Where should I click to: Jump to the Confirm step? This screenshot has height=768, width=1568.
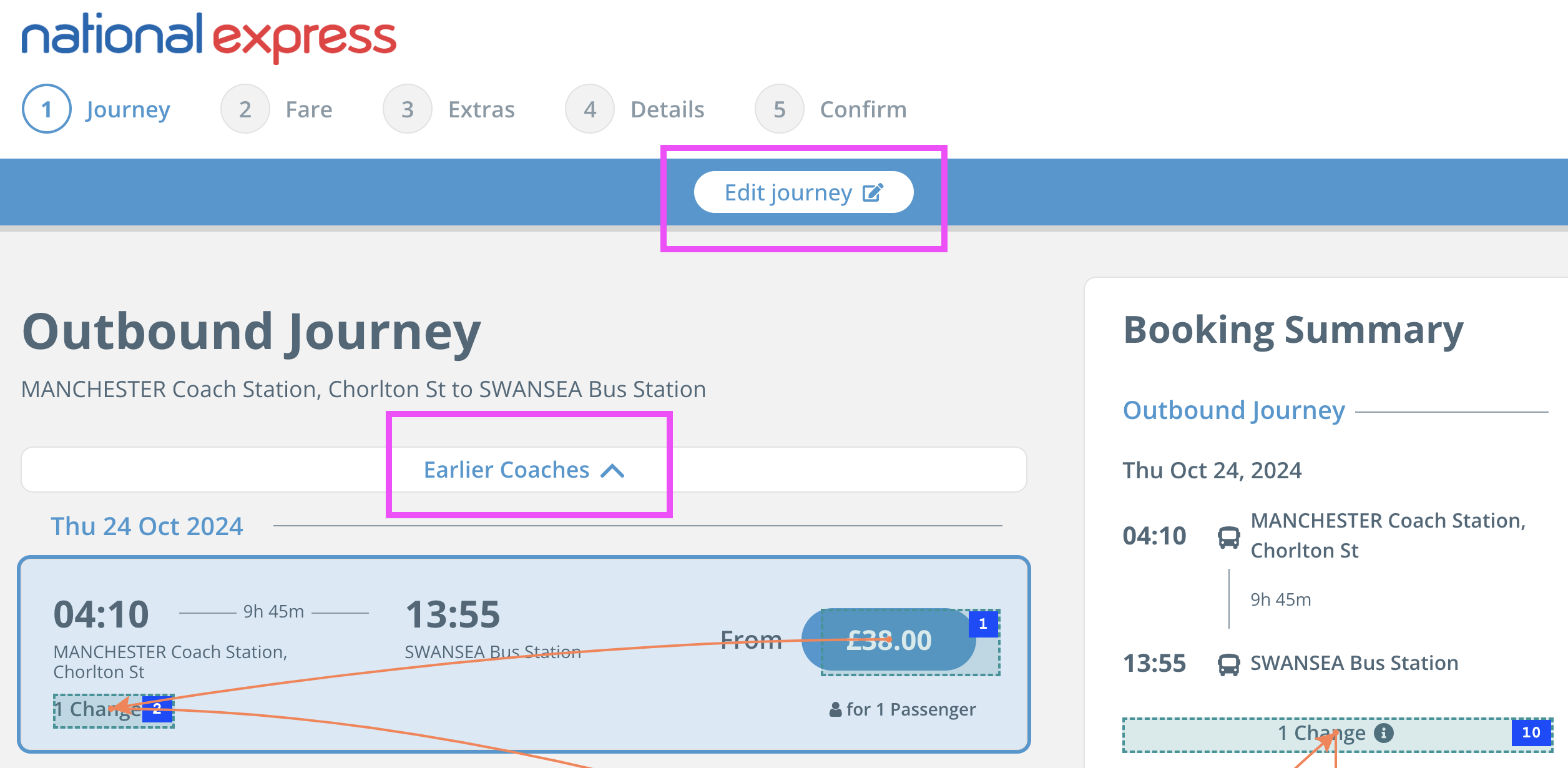pos(863,109)
